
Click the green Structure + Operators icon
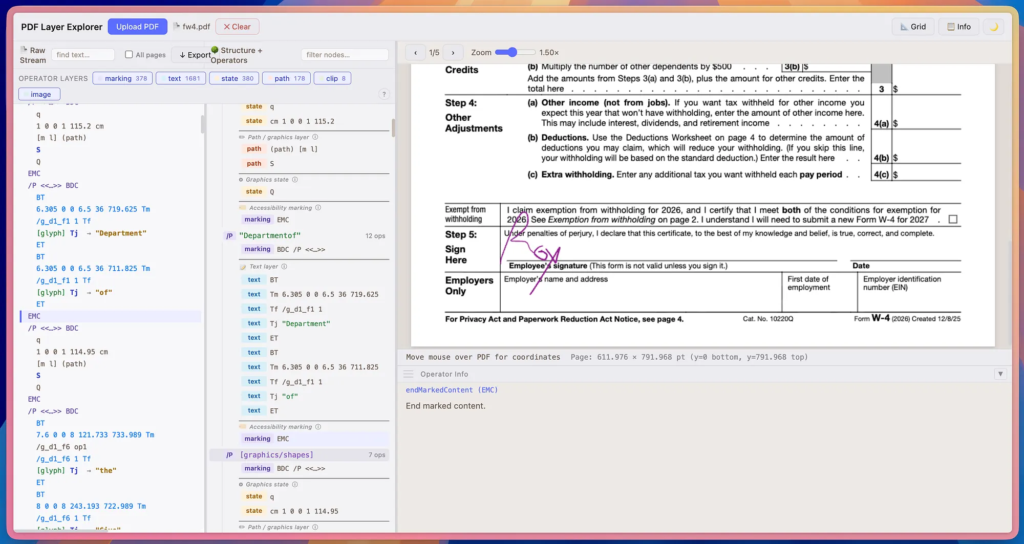click(x=215, y=50)
